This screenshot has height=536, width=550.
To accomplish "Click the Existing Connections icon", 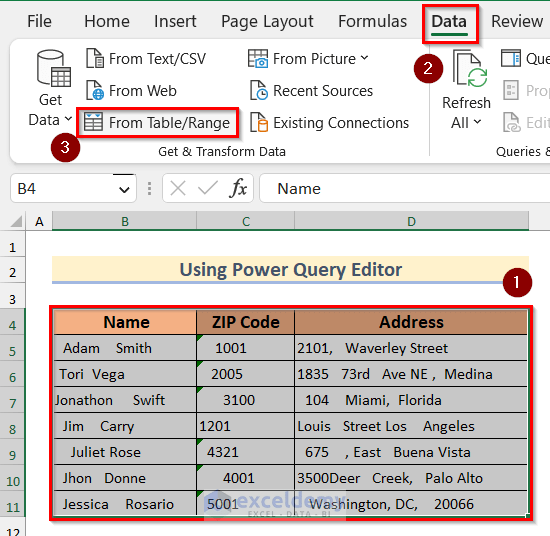I will point(259,122).
